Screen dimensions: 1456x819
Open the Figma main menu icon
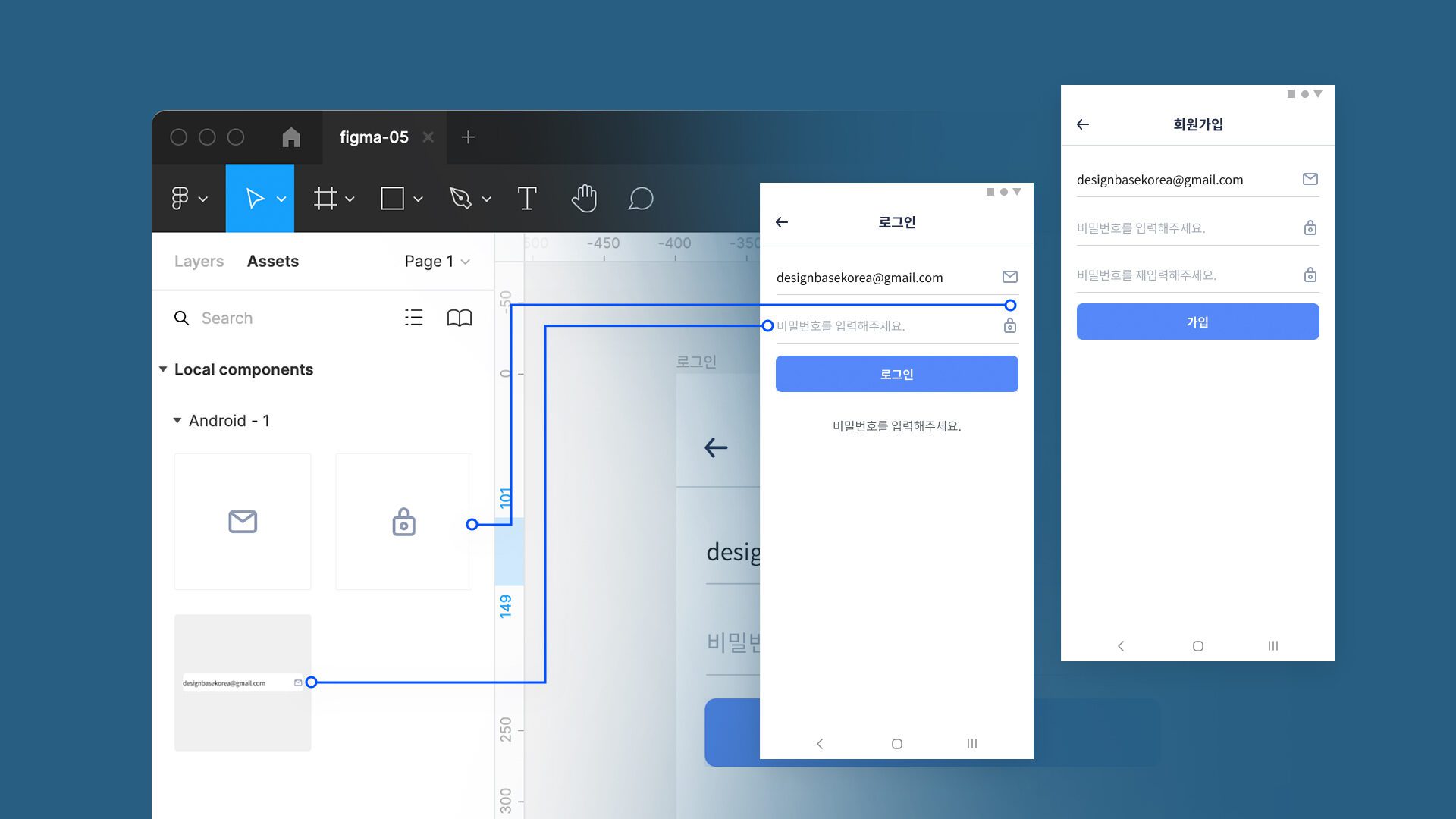point(180,199)
